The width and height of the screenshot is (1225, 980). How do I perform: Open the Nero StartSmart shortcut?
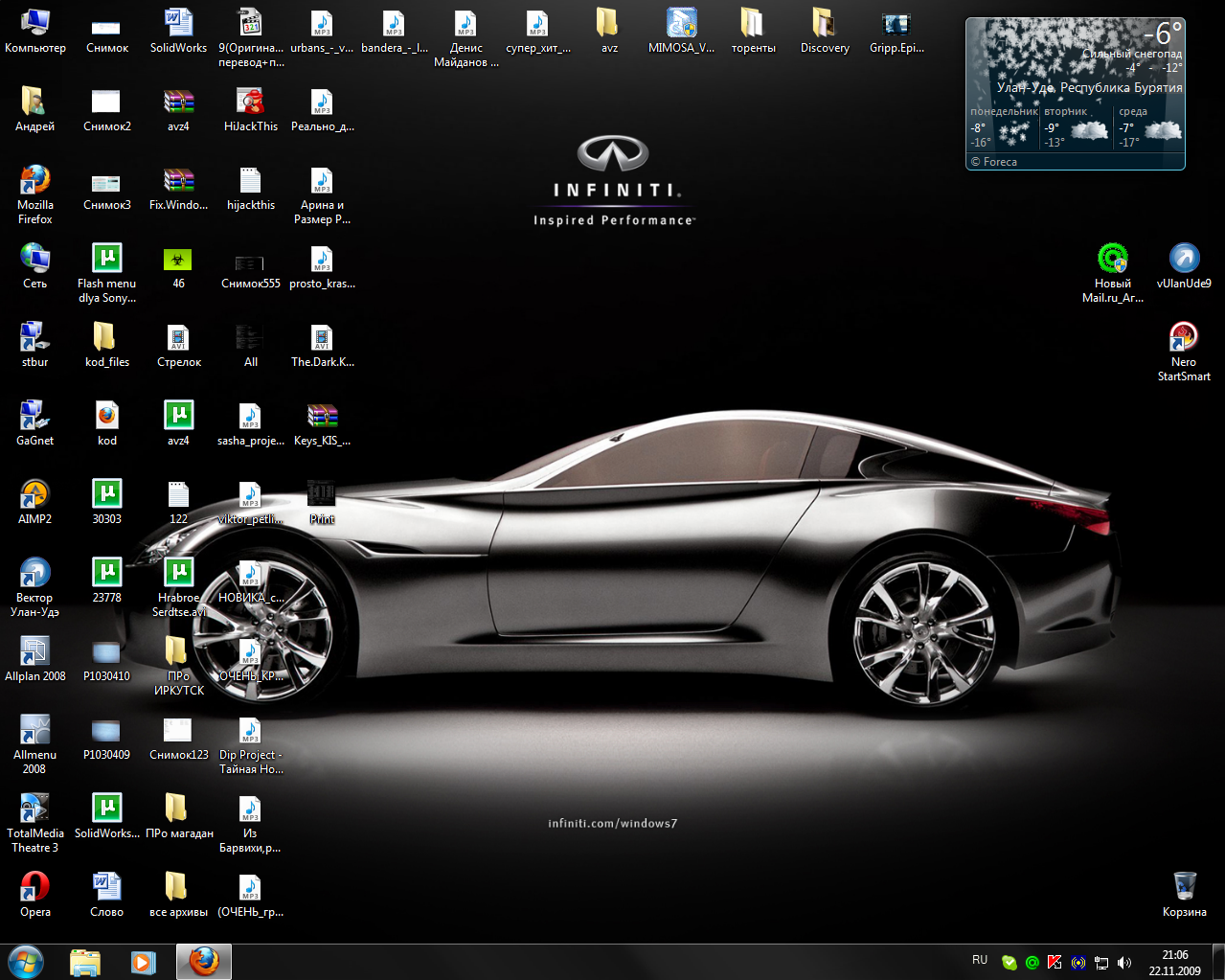click(1184, 338)
